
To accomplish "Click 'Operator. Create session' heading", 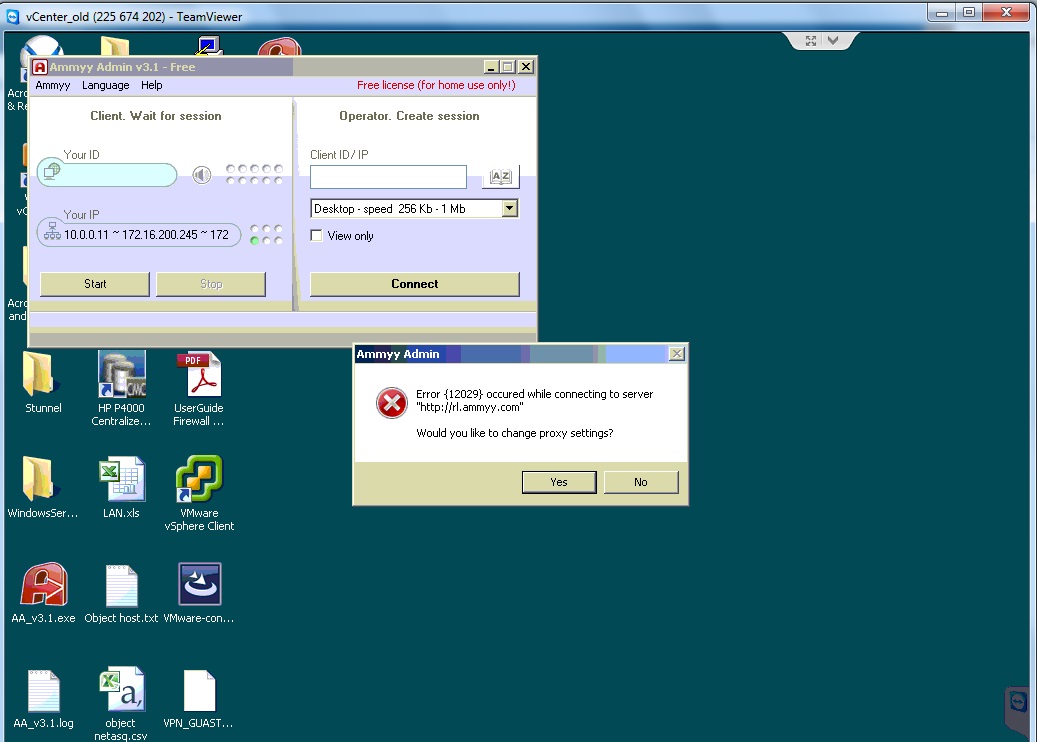I will pos(409,116).
